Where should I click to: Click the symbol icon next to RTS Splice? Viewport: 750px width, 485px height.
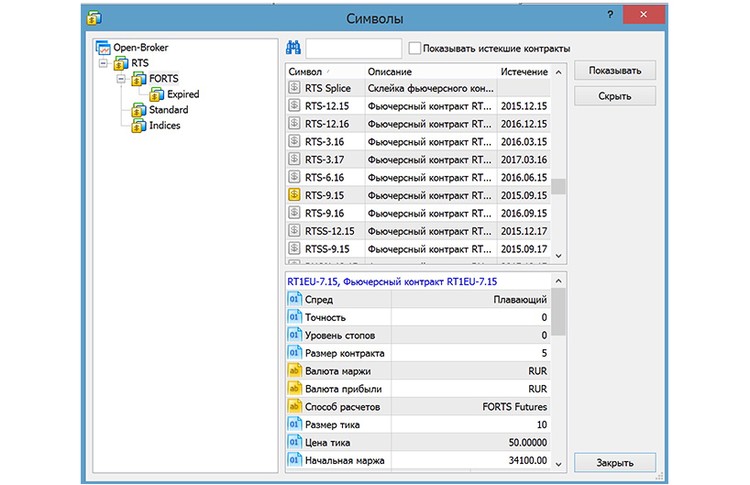(294, 88)
